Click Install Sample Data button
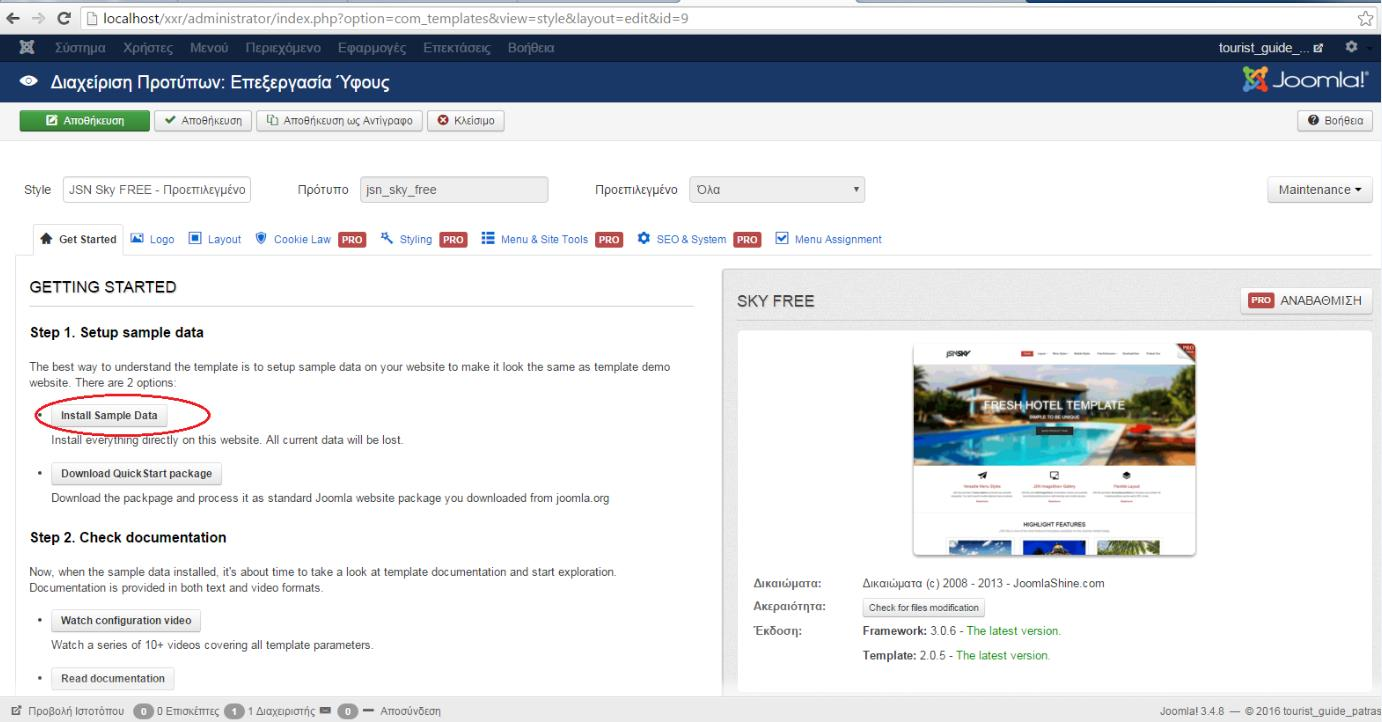The image size is (1382, 722). coord(109,415)
